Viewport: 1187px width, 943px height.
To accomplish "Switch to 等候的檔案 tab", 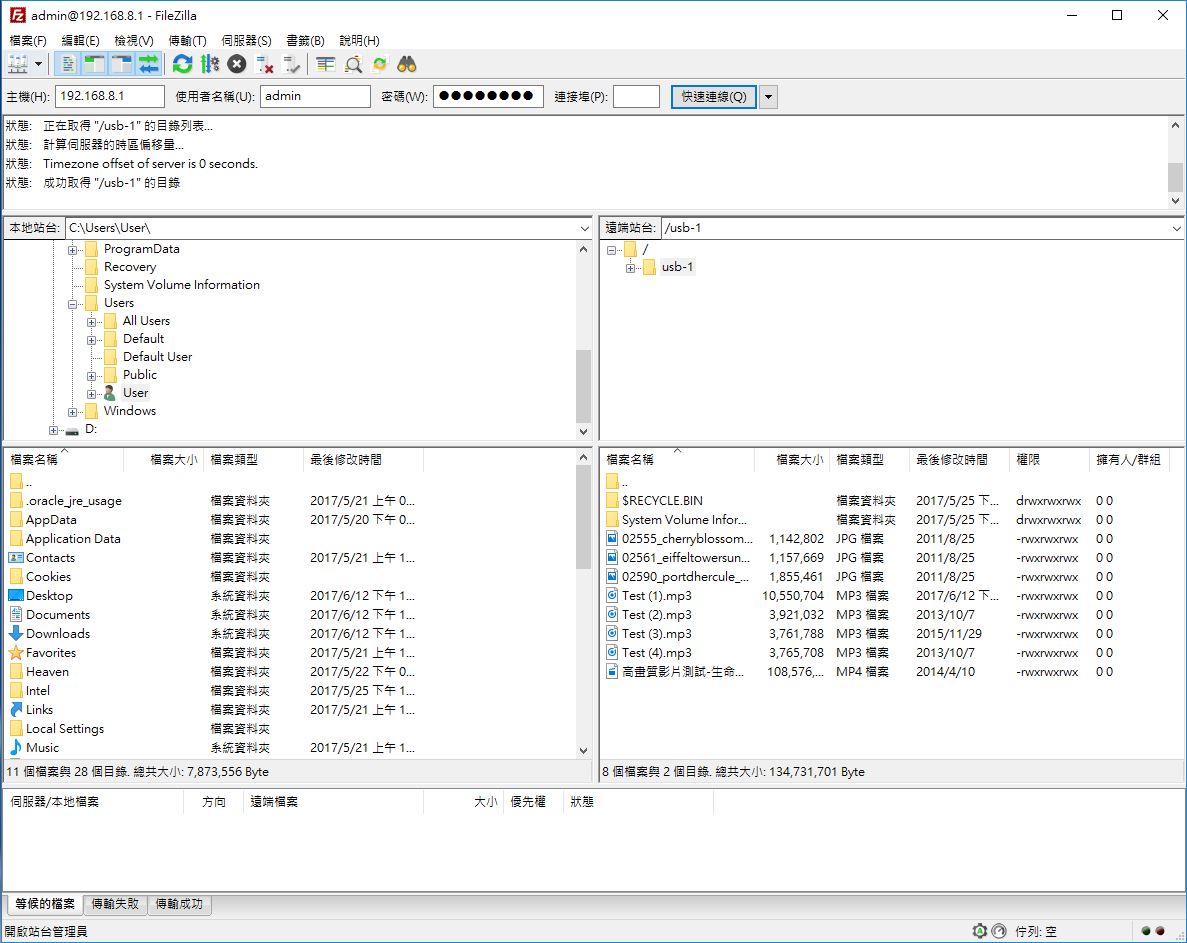I will 45,904.
